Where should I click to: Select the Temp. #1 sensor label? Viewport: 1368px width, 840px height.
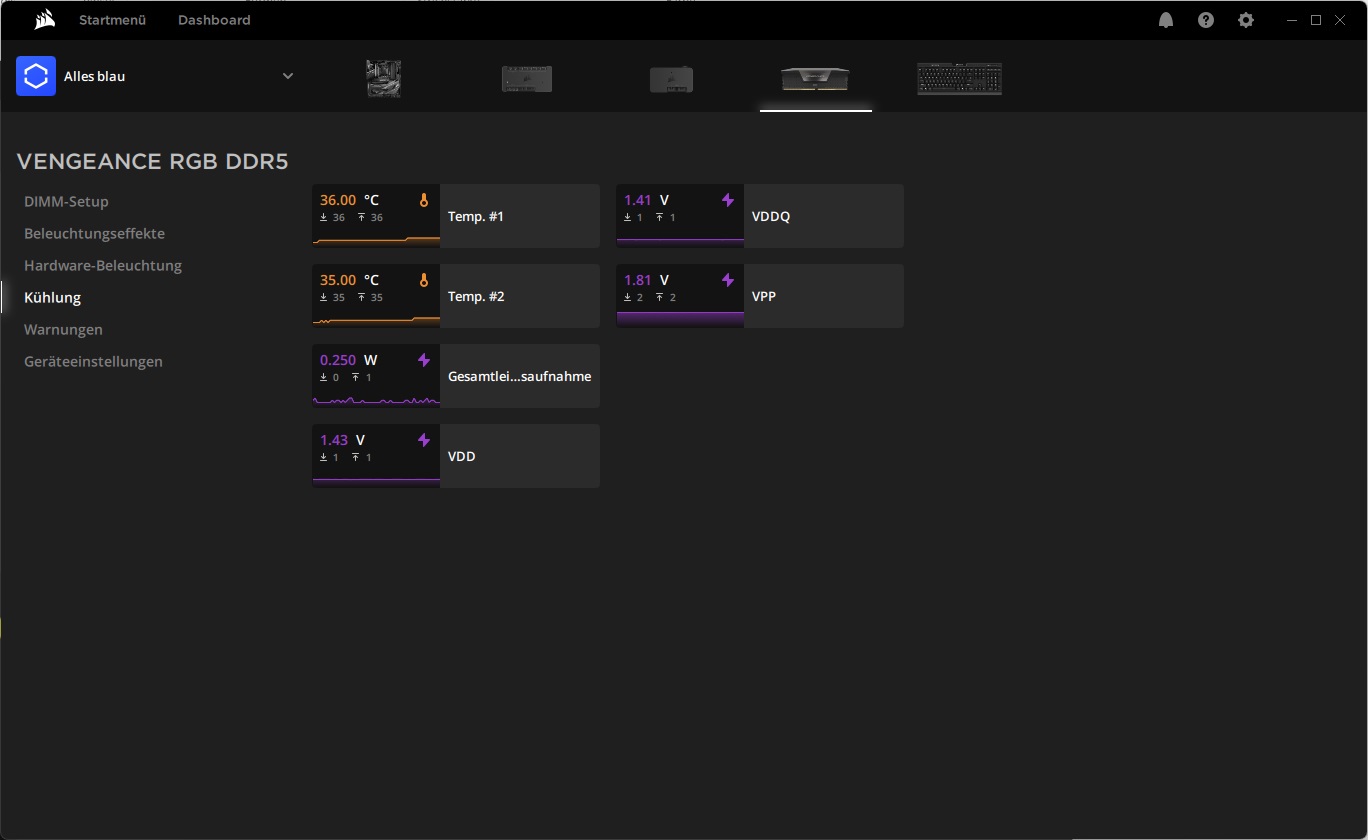tap(475, 216)
